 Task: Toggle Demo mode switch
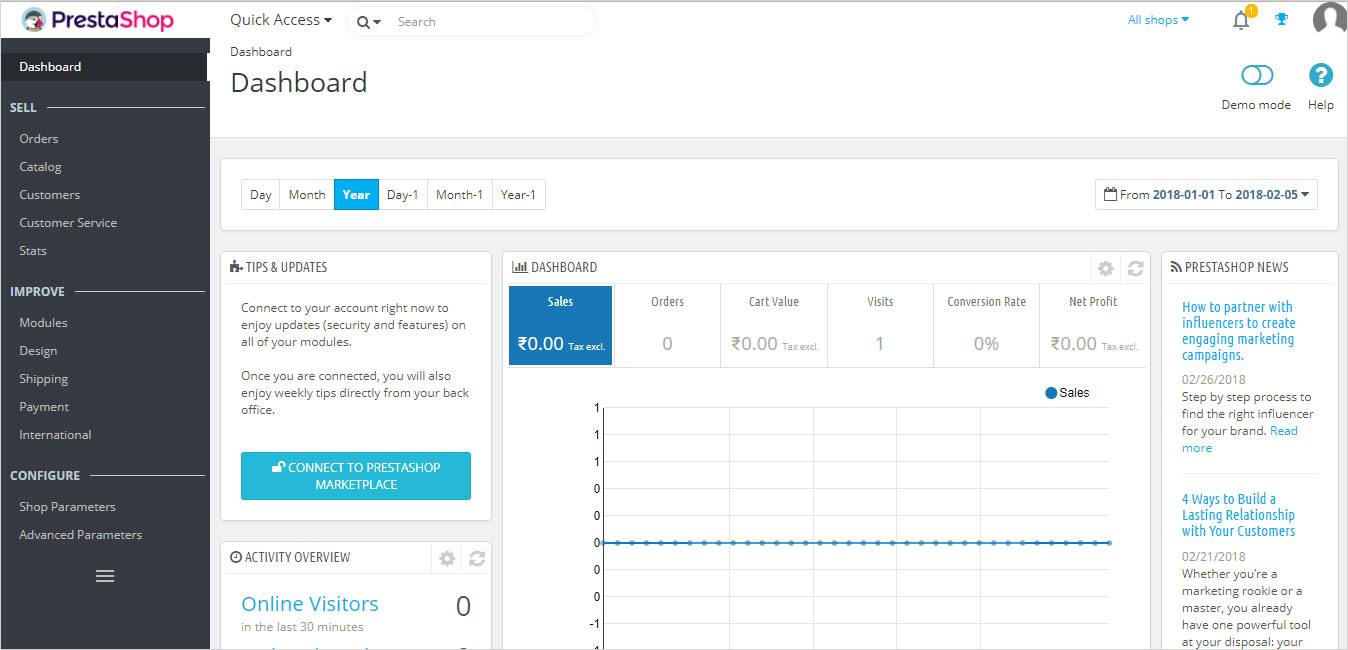pos(1256,76)
